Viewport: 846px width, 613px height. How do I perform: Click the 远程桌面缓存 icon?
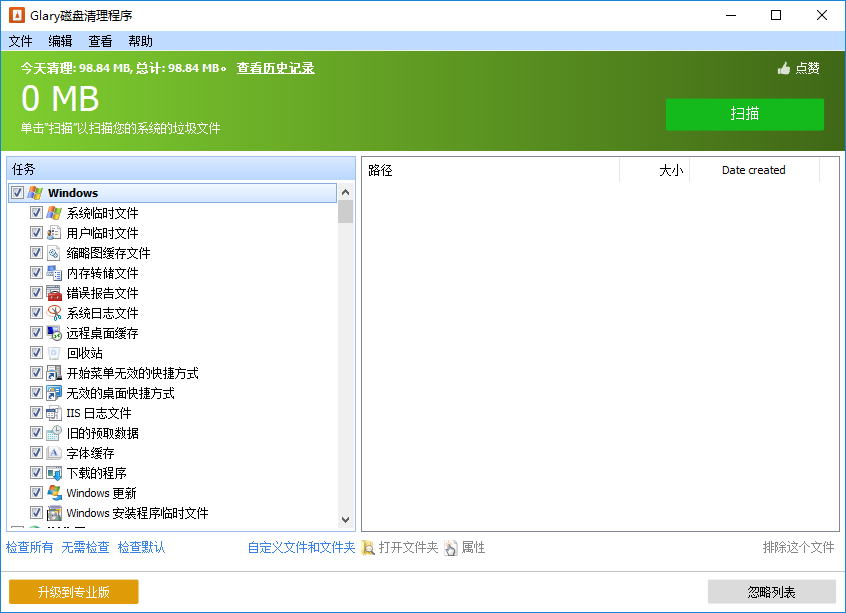54,332
